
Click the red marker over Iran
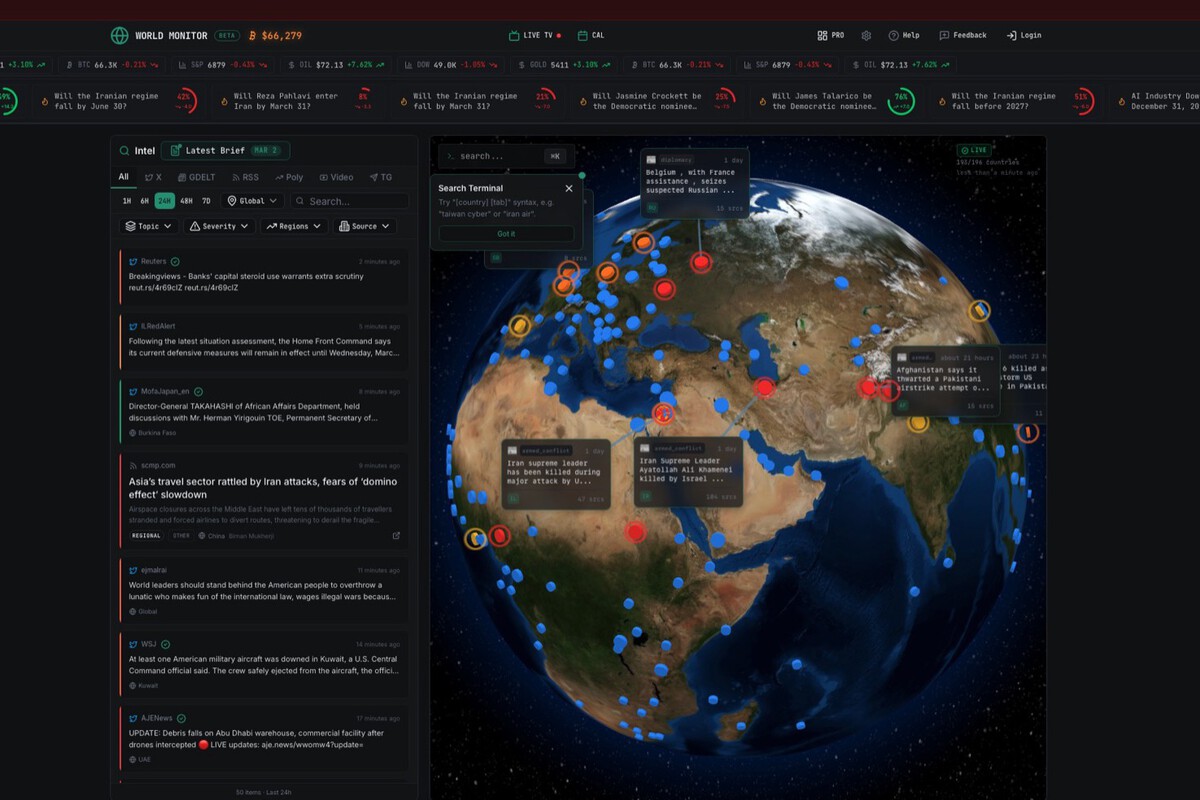click(x=765, y=387)
